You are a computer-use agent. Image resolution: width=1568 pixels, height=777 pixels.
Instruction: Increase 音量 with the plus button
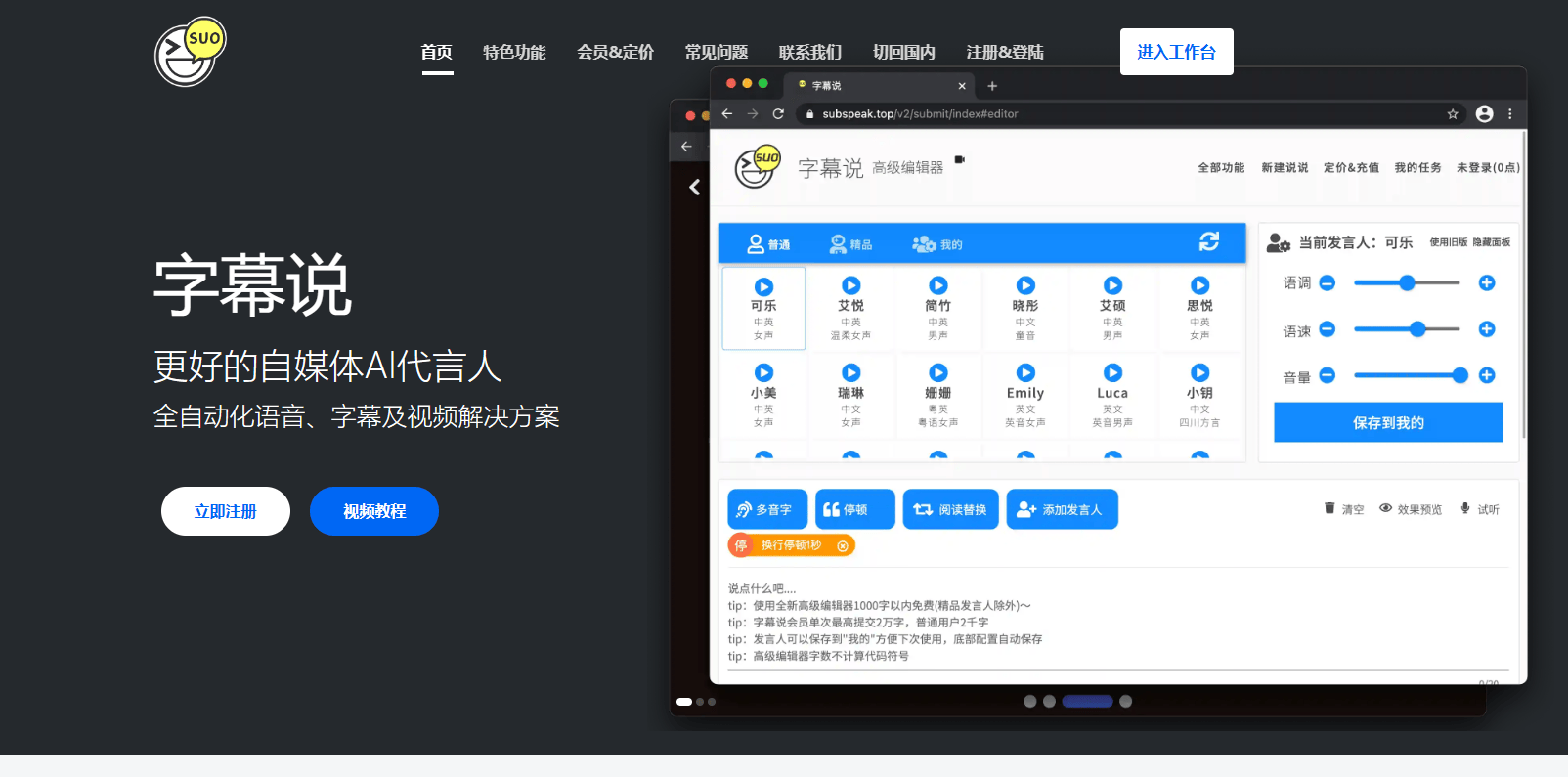click(x=1487, y=375)
